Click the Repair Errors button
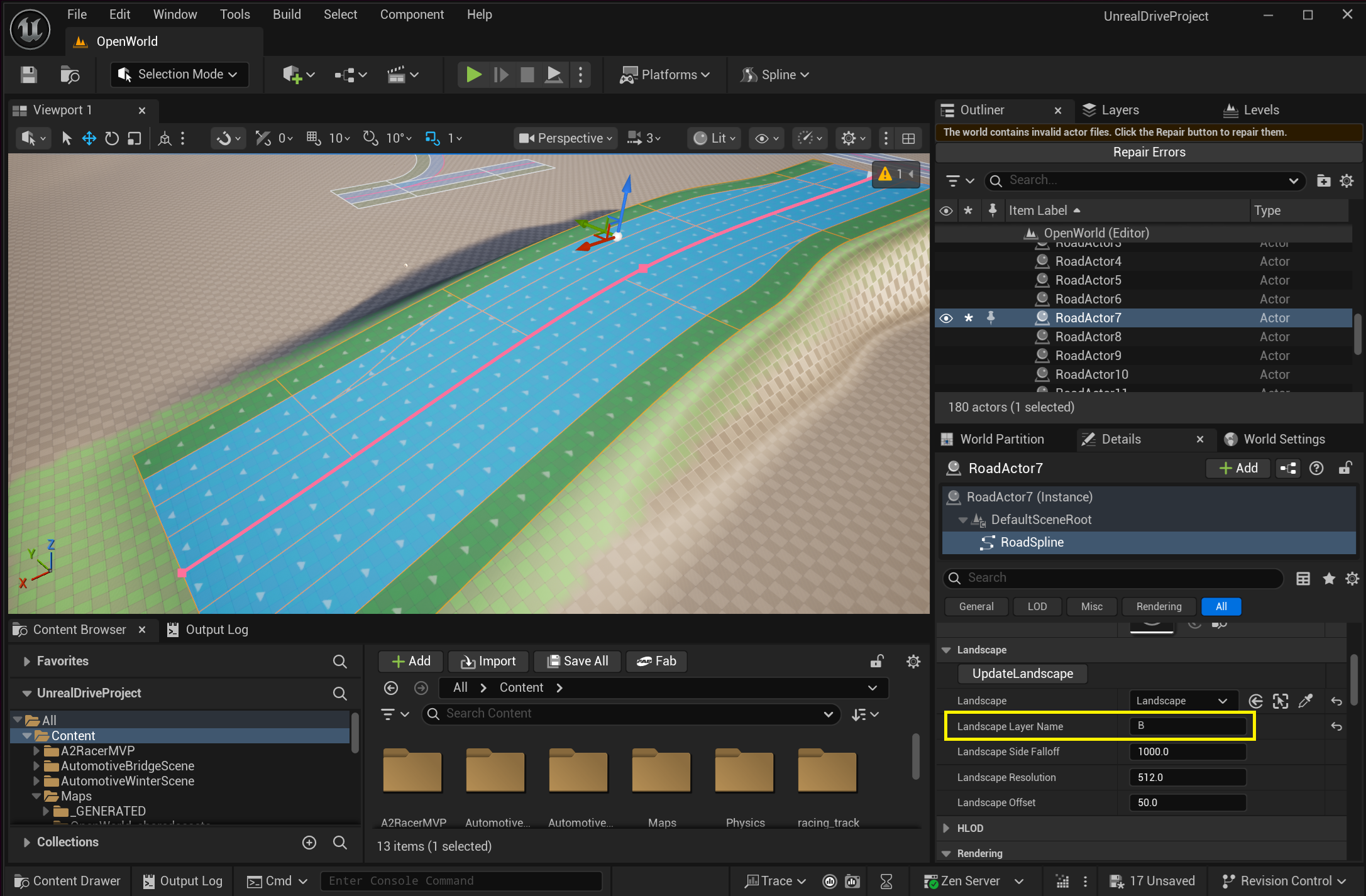This screenshot has height=896, width=1366. pos(1148,152)
